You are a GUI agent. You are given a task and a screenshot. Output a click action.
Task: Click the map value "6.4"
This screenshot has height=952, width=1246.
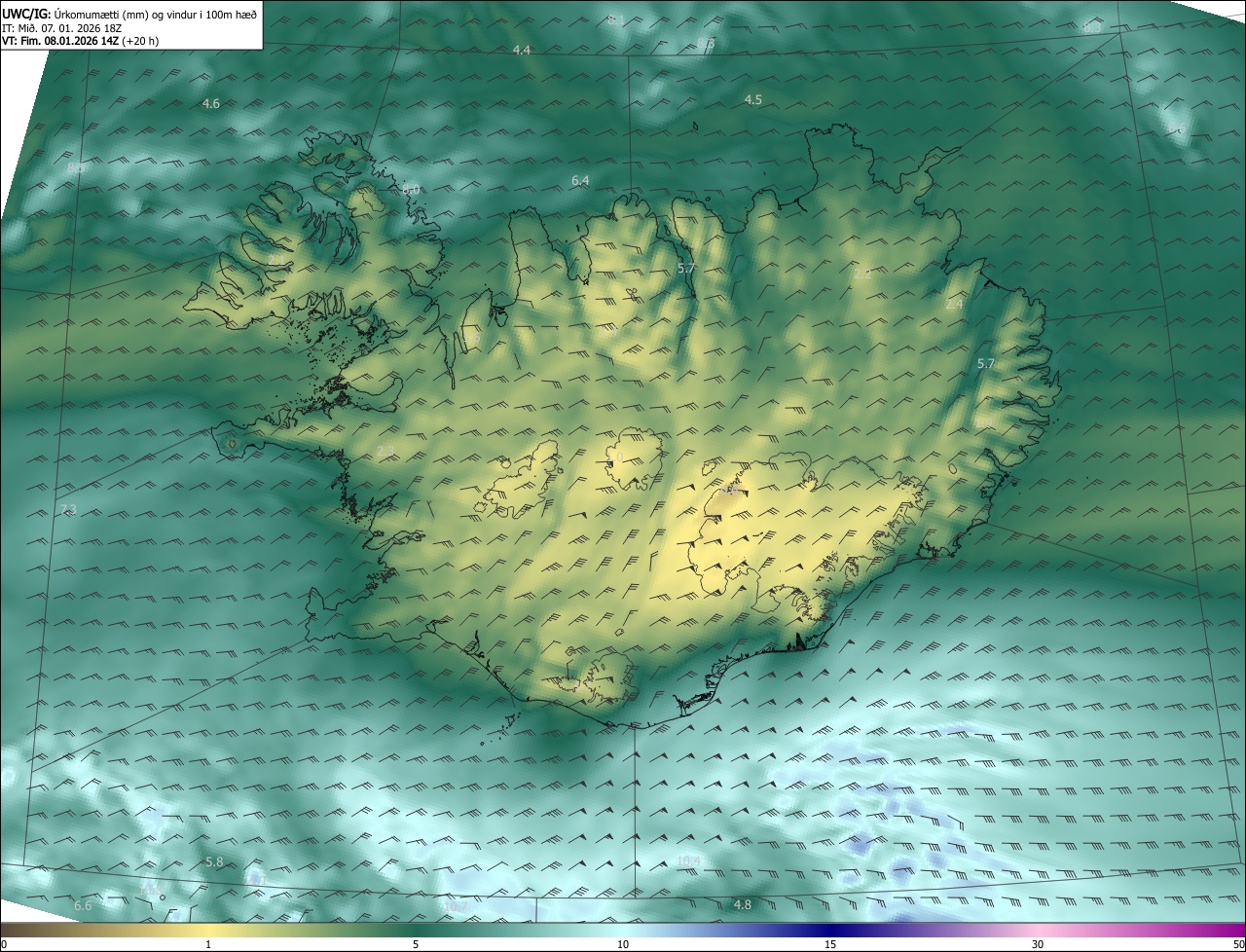[581, 180]
